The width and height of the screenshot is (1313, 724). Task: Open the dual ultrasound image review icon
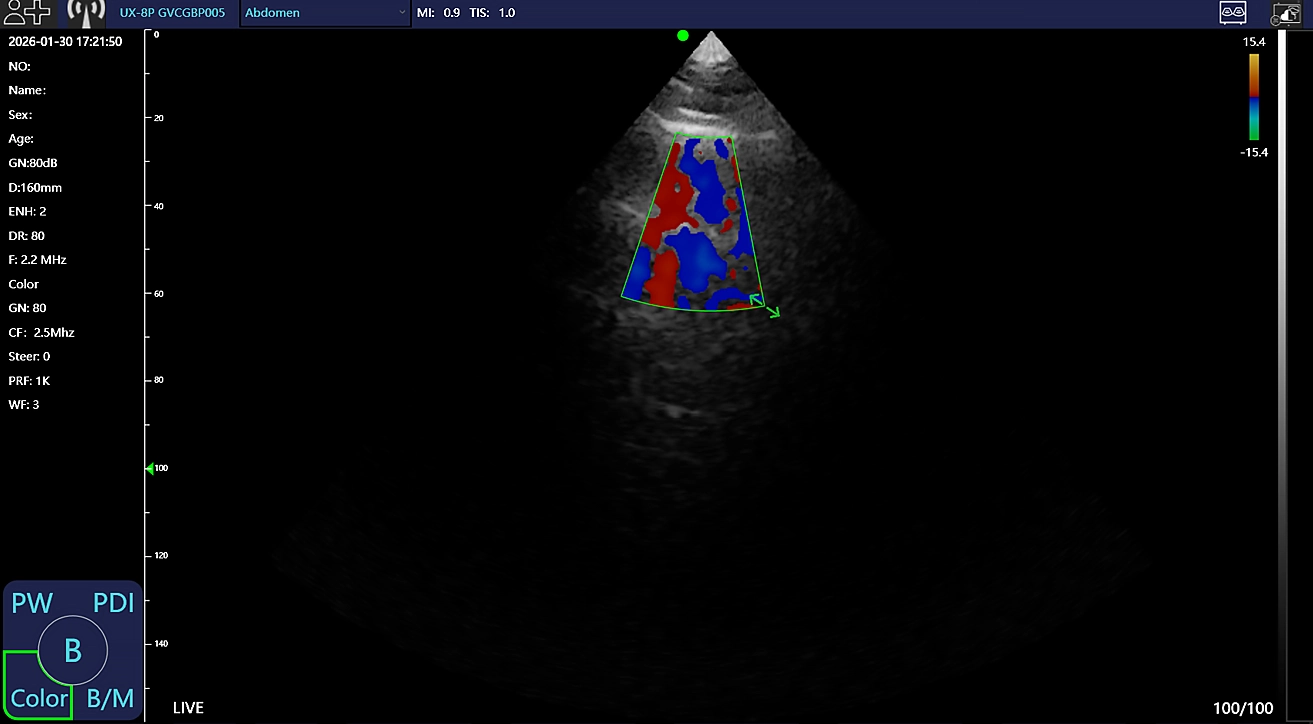[x=1232, y=13]
